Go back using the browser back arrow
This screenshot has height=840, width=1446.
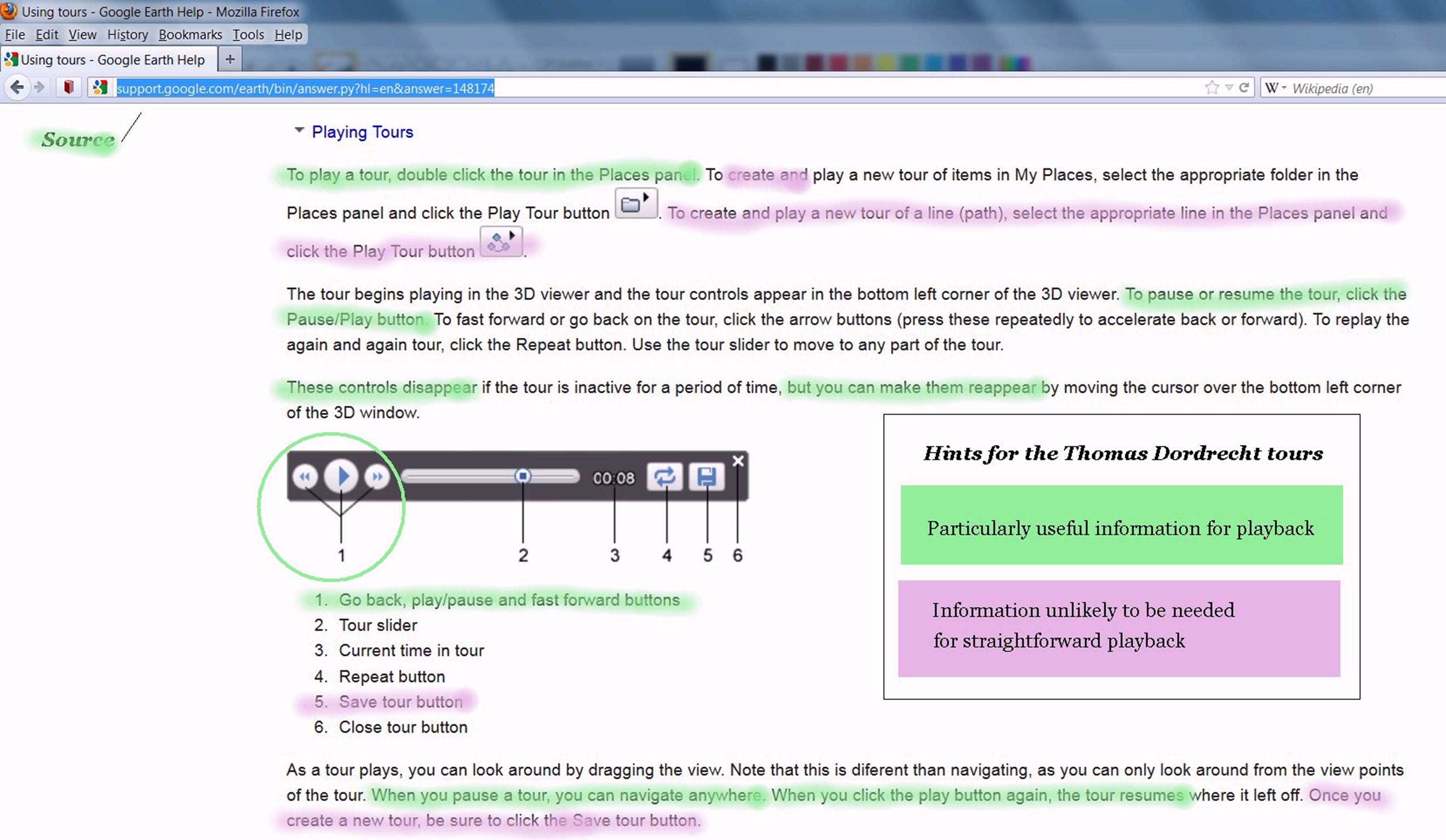coord(17,87)
